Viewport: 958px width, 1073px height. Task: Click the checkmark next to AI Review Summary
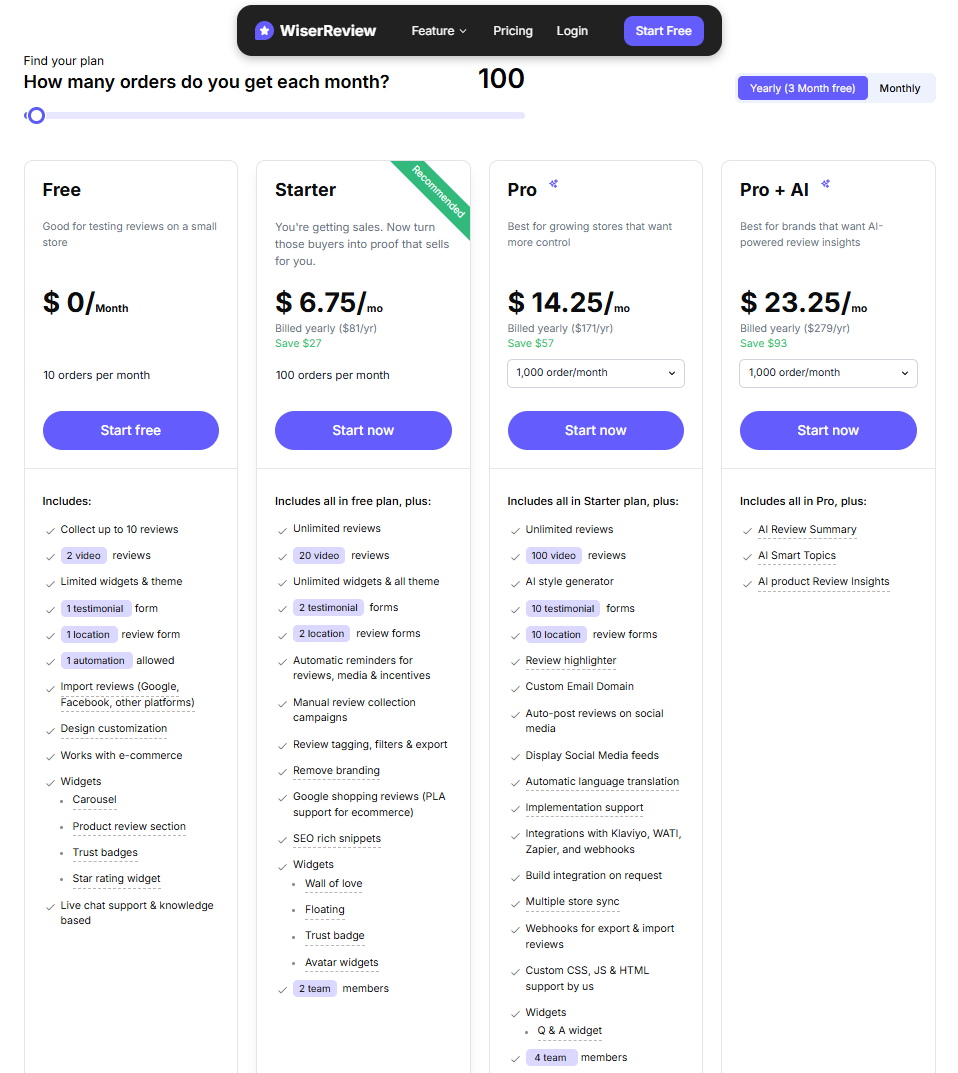pyautogui.click(x=746, y=529)
